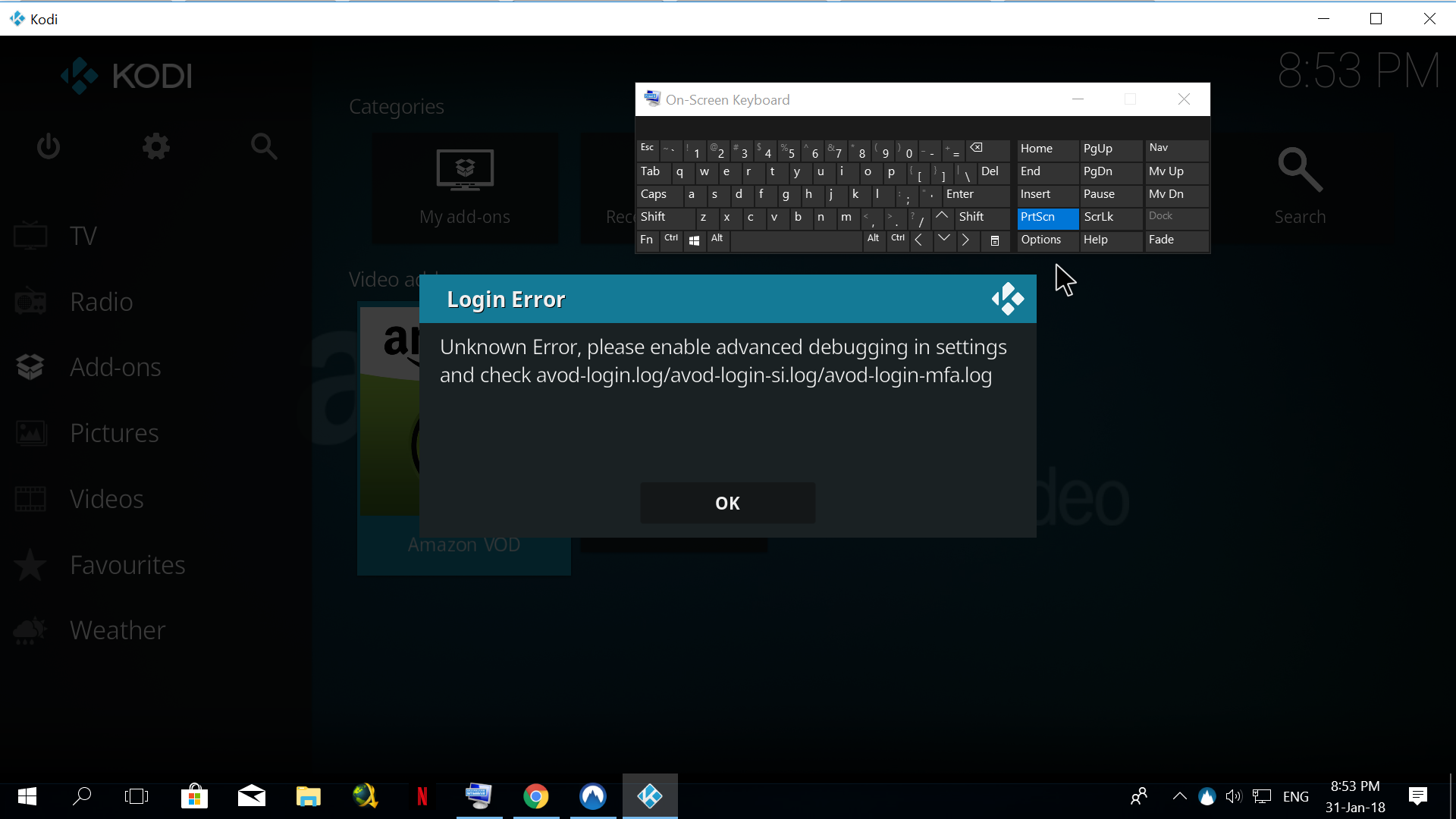Image resolution: width=1456 pixels, height=819 pixels.
Task: Open My add-ons category tile
Action: (x=465, y=188)
